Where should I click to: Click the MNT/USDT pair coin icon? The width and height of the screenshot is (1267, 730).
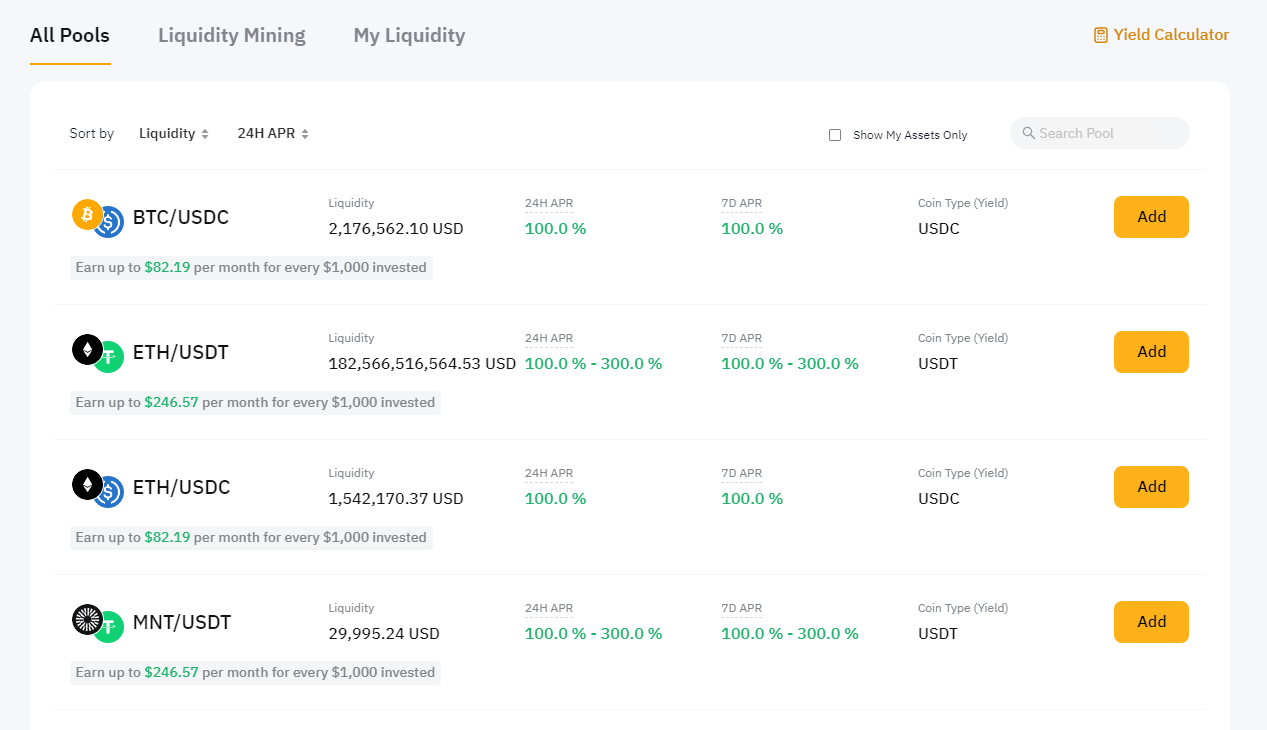tap(97, 622)
